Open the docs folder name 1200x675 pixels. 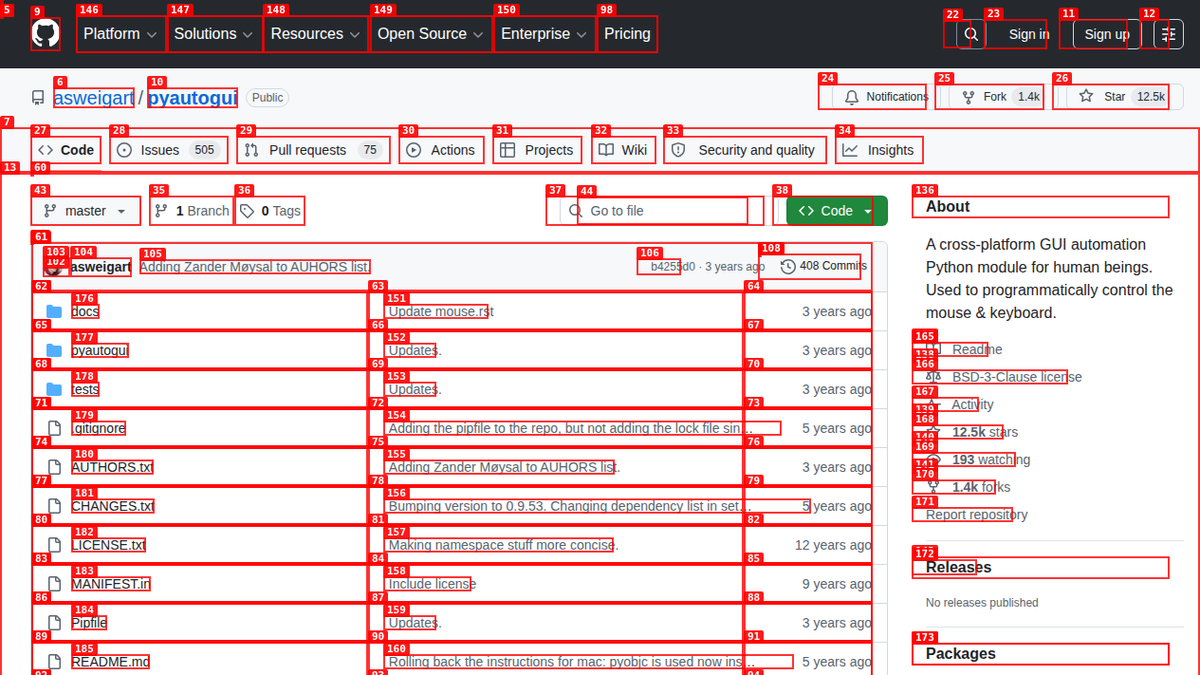85,312
